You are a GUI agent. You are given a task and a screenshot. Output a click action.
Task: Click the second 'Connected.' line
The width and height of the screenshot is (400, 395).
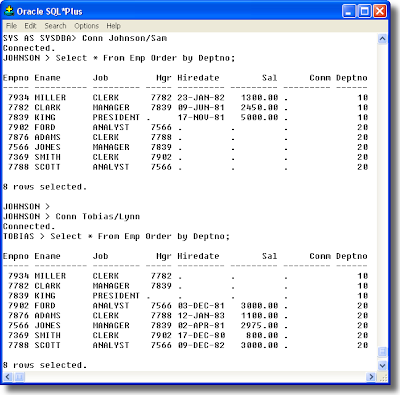28,226
